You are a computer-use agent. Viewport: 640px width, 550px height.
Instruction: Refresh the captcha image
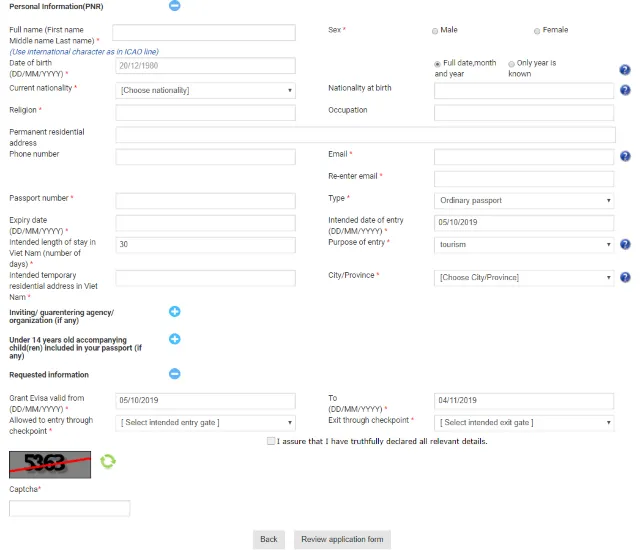[x=108, y=461]
